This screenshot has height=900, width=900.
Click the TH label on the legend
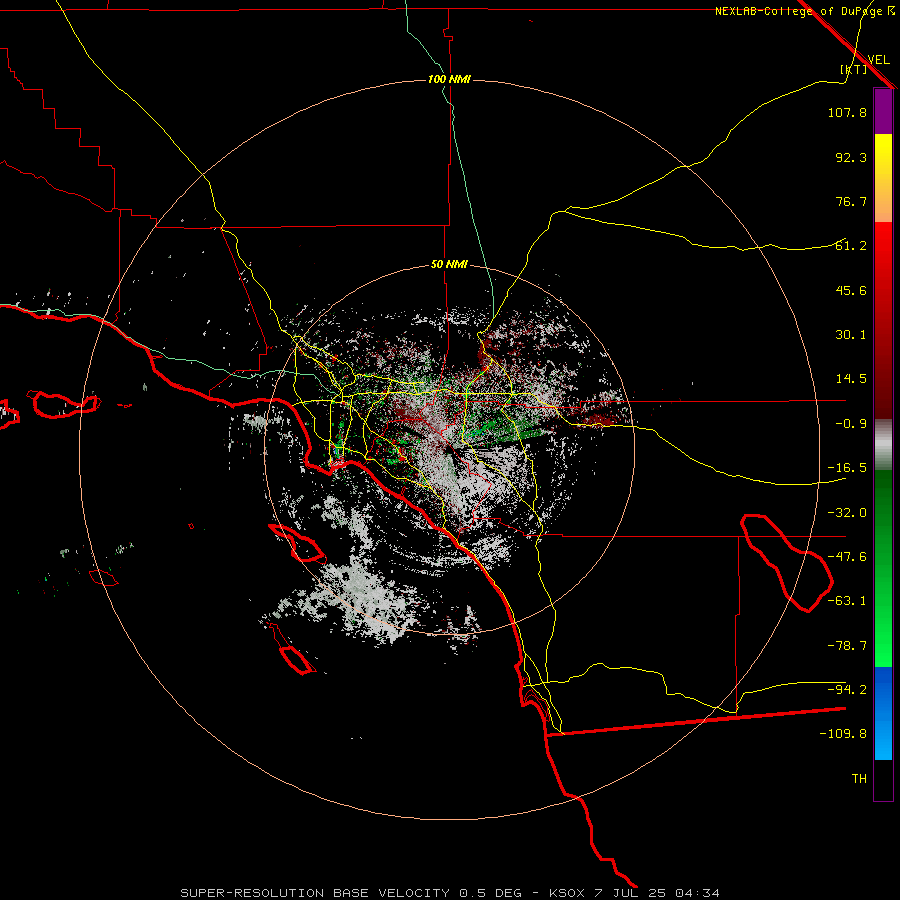point(859,779)
